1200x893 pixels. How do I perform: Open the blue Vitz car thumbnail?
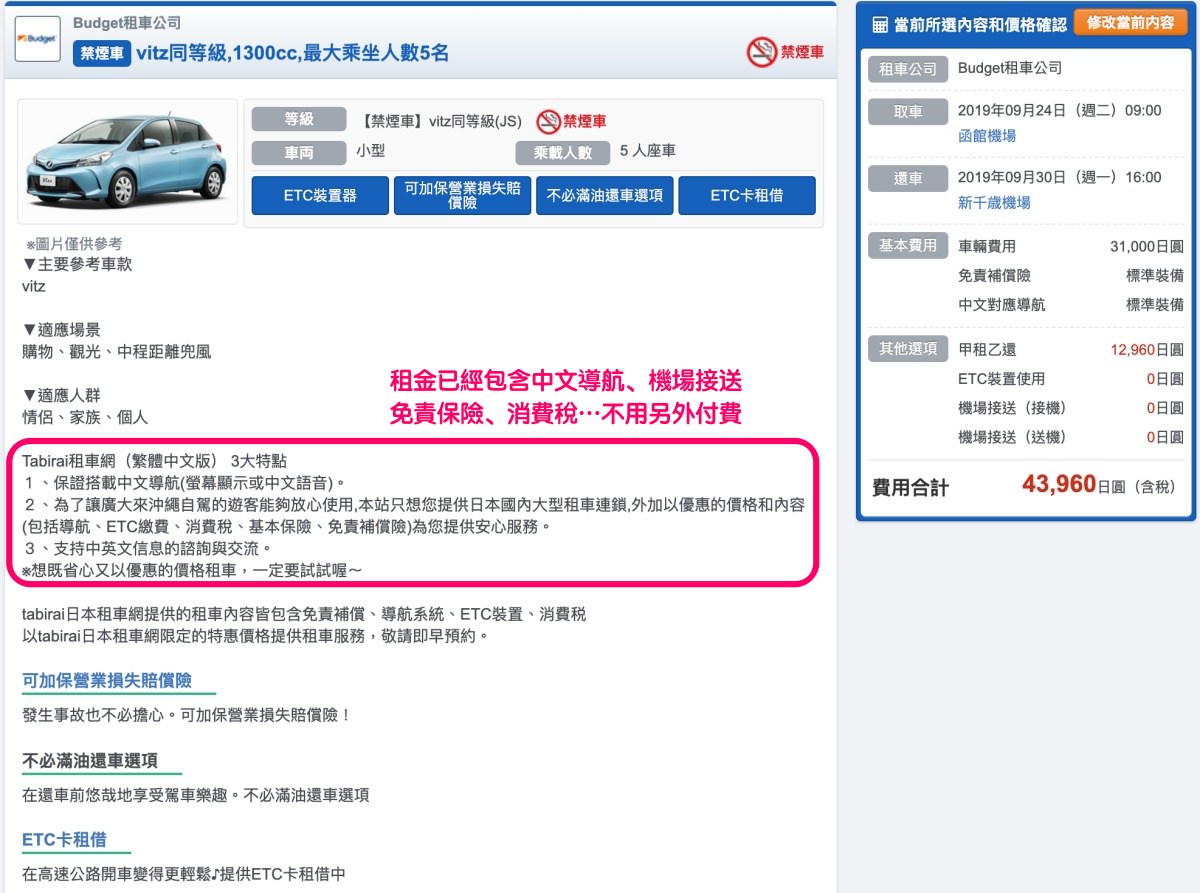click(127, 160)
